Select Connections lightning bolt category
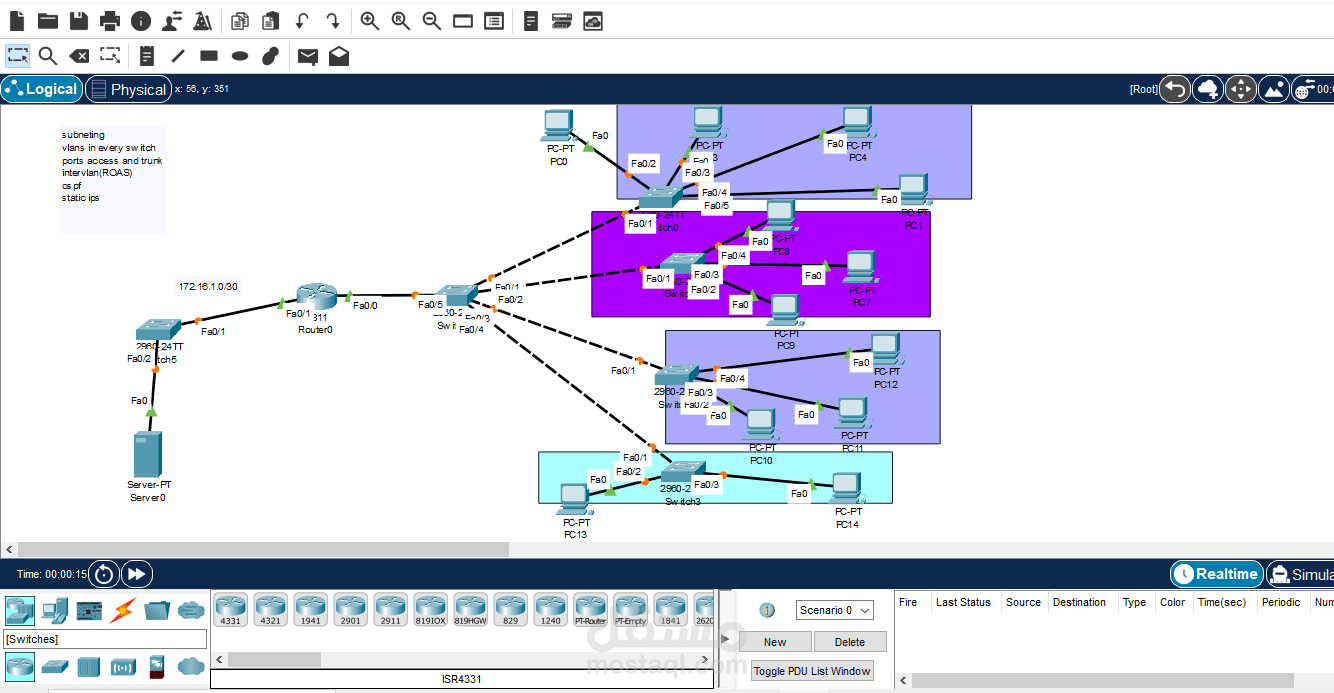 (123, 609)
